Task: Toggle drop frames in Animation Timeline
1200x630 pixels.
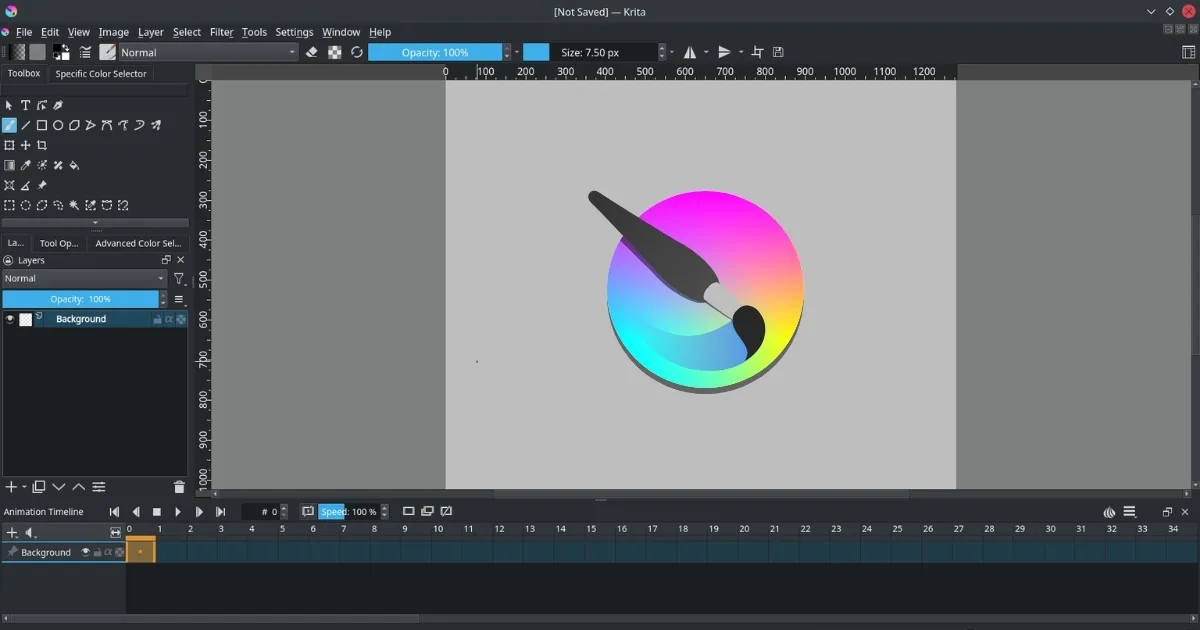Action: (x=308, y=511)
